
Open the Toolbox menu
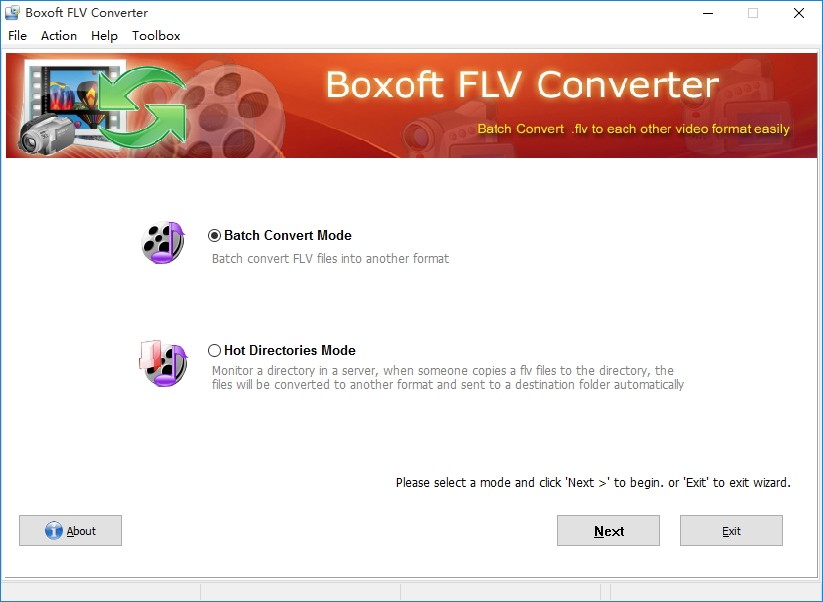click(x=156, y=36)
